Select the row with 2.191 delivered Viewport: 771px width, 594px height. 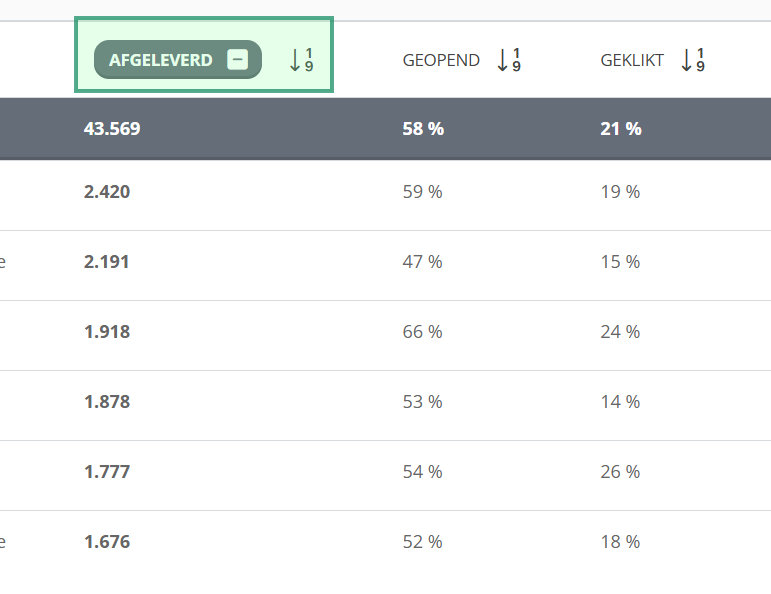107,262
